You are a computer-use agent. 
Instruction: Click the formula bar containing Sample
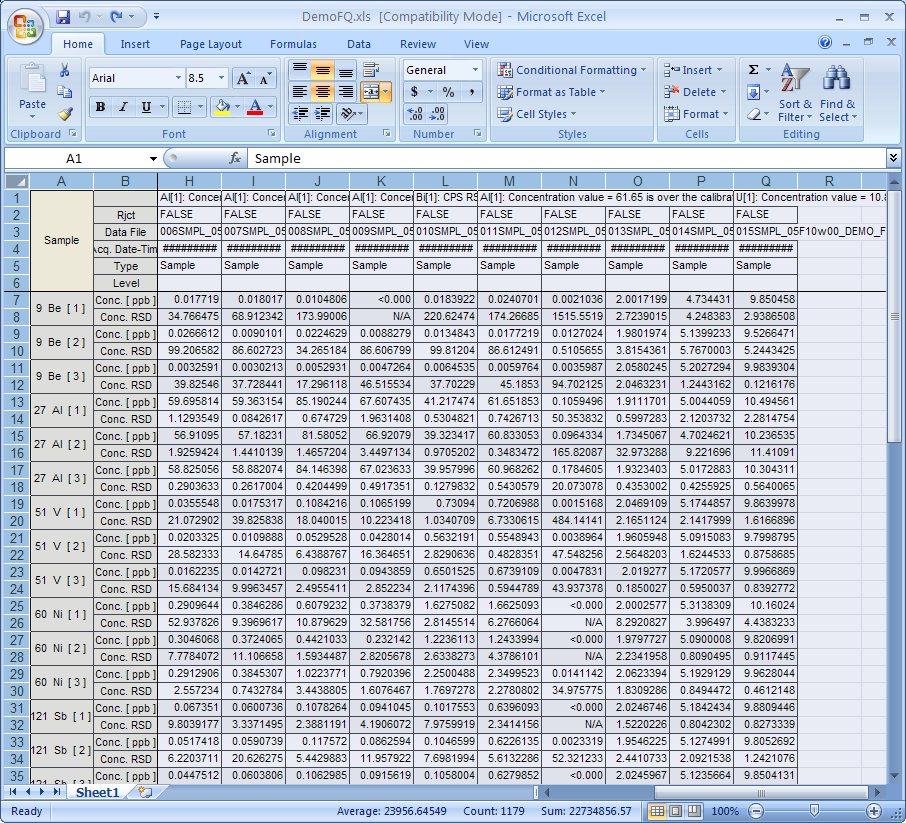pyautogui.click(x=566, y=158)
